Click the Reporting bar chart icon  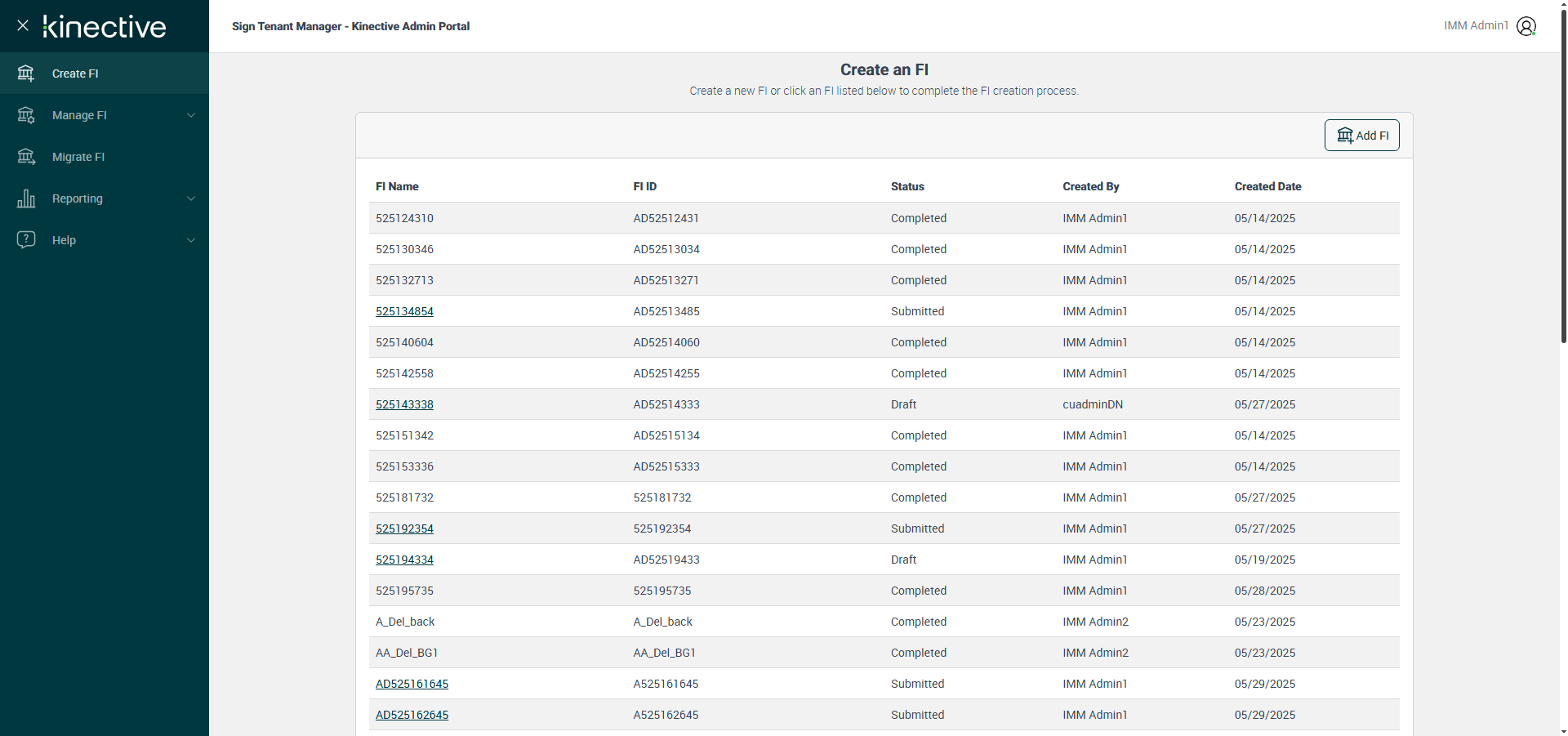pyautogui.click(x=26, y=198)
